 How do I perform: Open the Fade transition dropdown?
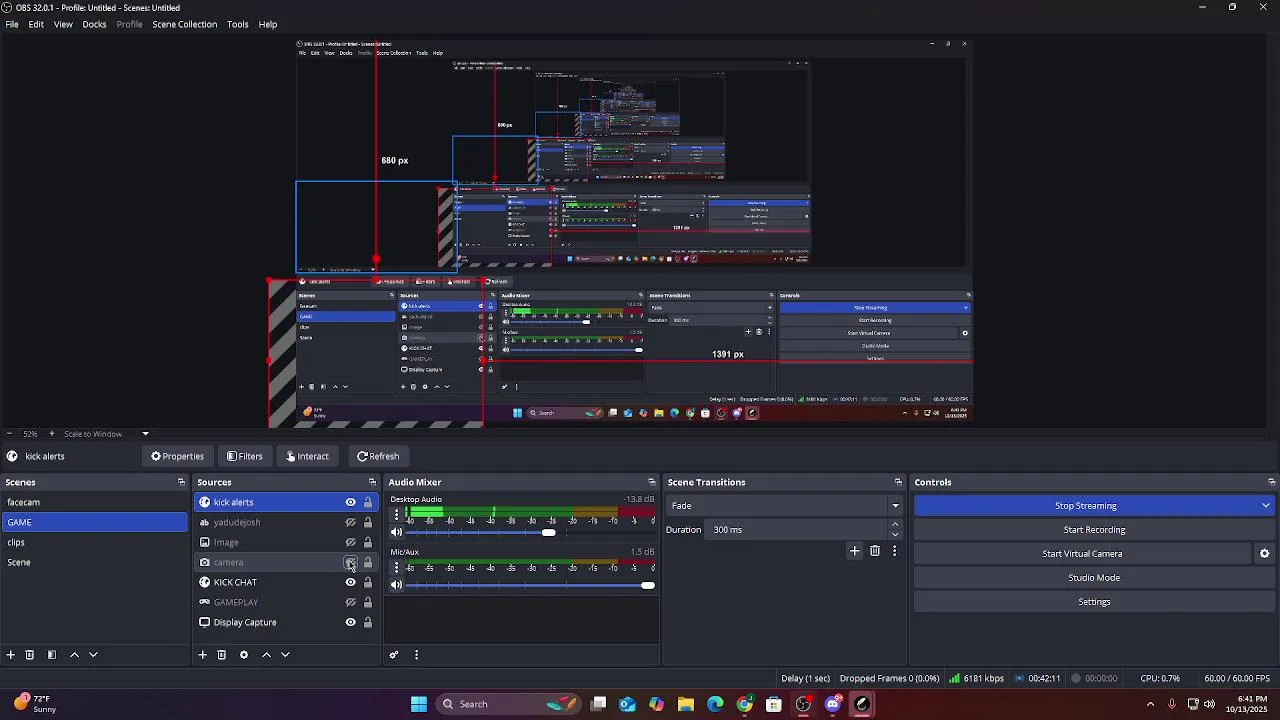coord(785,506)
